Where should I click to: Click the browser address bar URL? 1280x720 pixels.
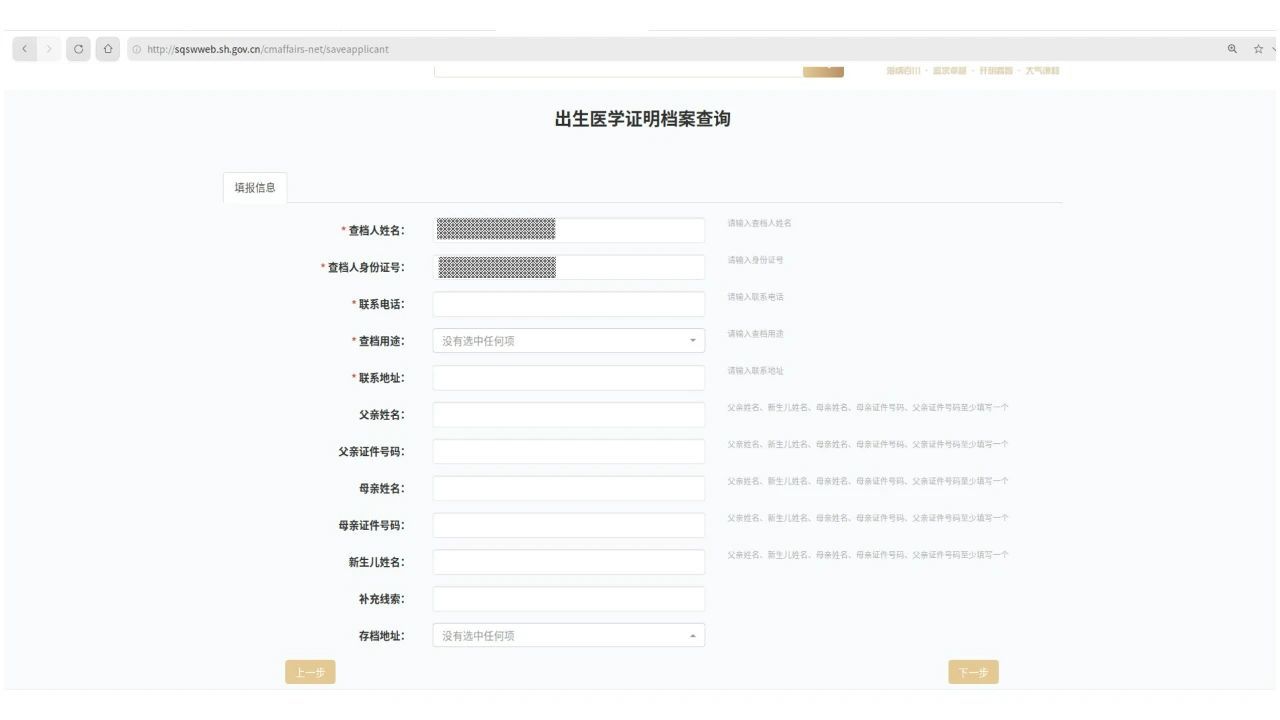pos(268,49)
